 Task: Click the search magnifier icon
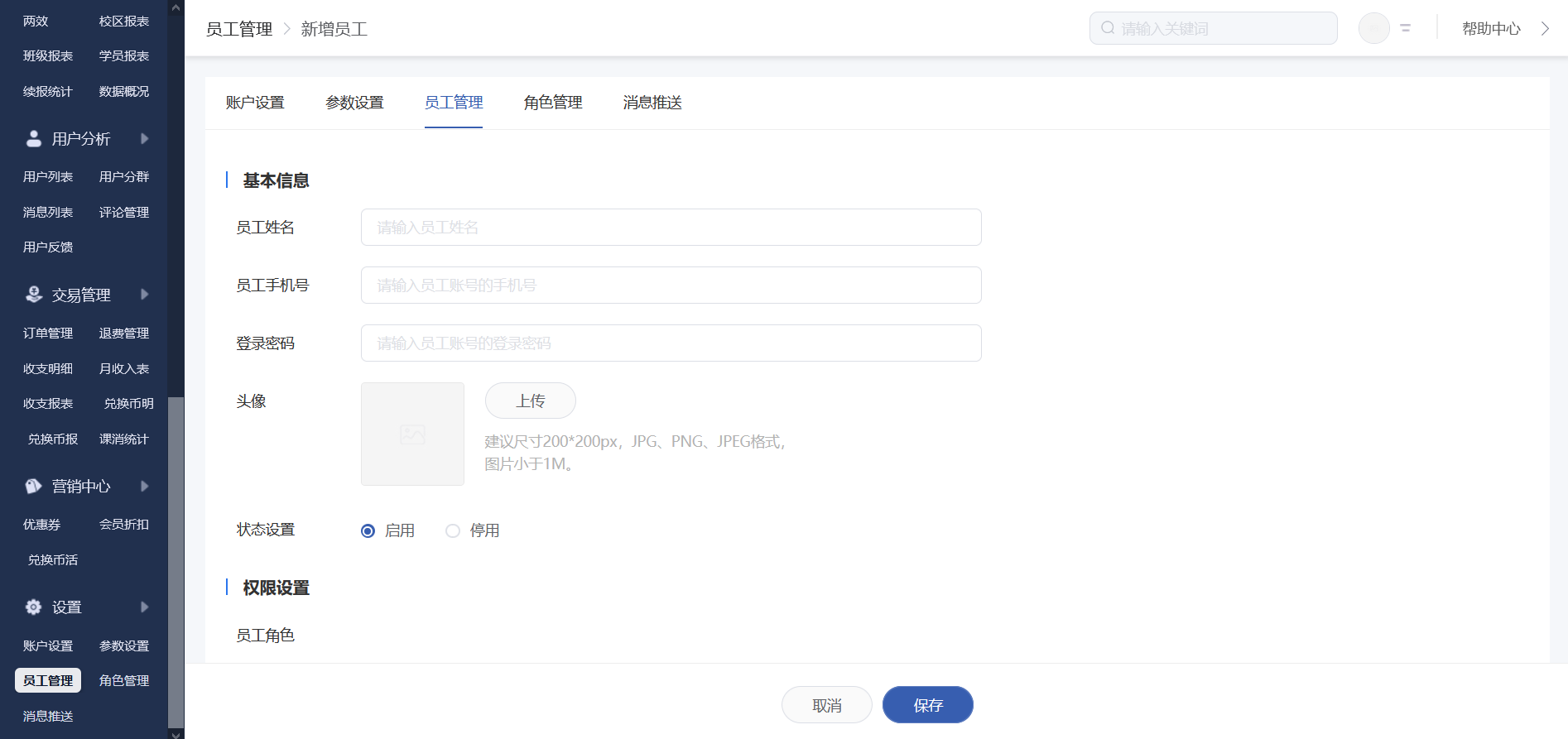coord(1108,28)
